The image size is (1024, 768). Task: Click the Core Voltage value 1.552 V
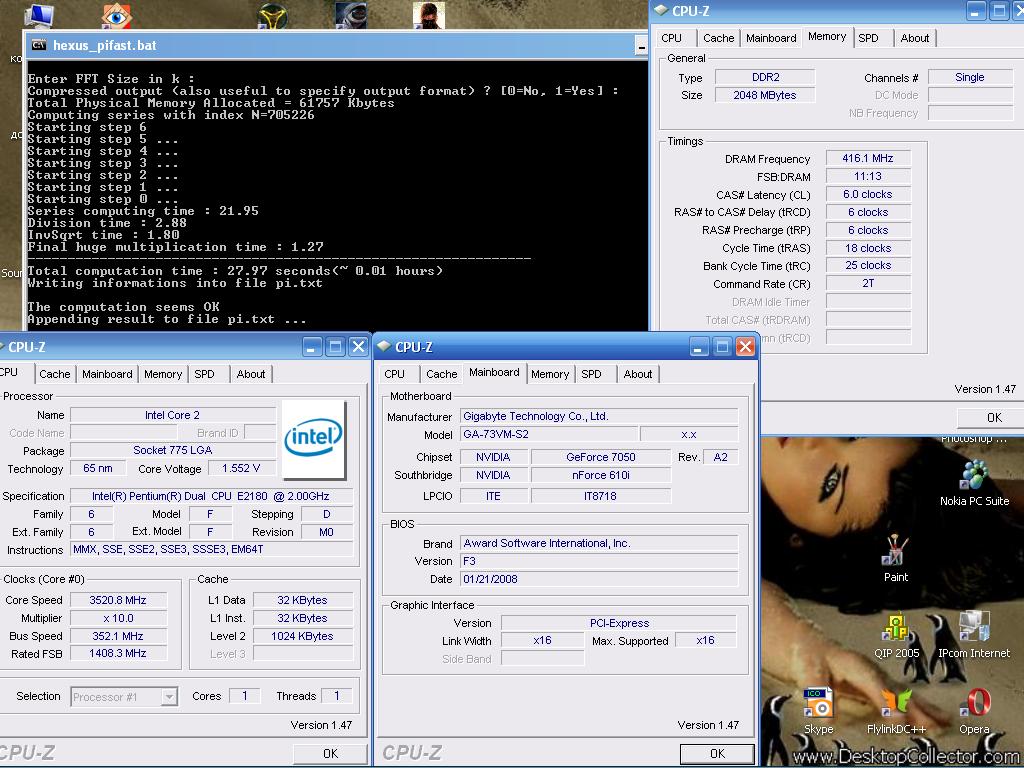pos(241,468)
